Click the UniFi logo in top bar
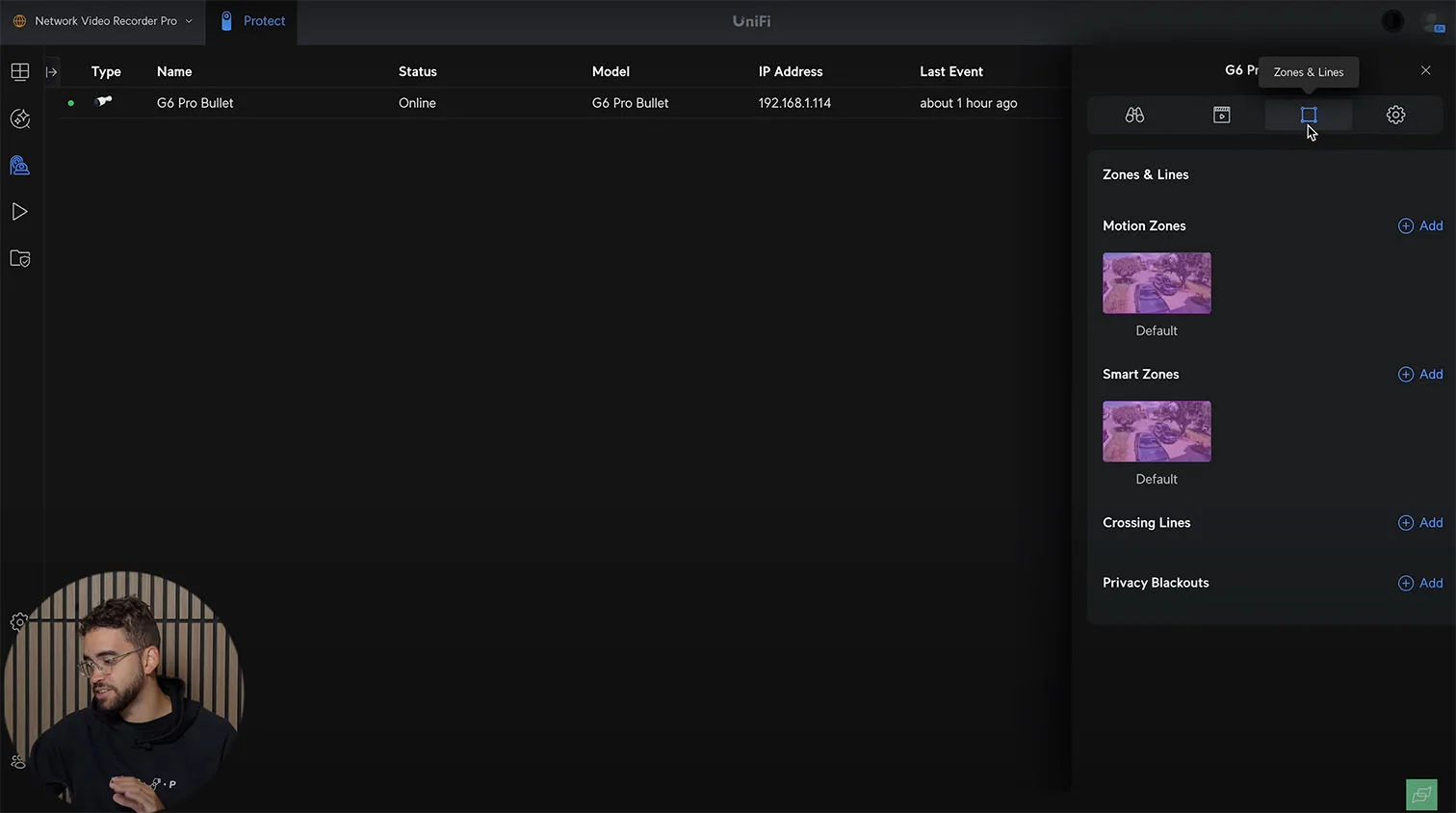This screenshot has height=813, width=1456. [x=751, y=21]
